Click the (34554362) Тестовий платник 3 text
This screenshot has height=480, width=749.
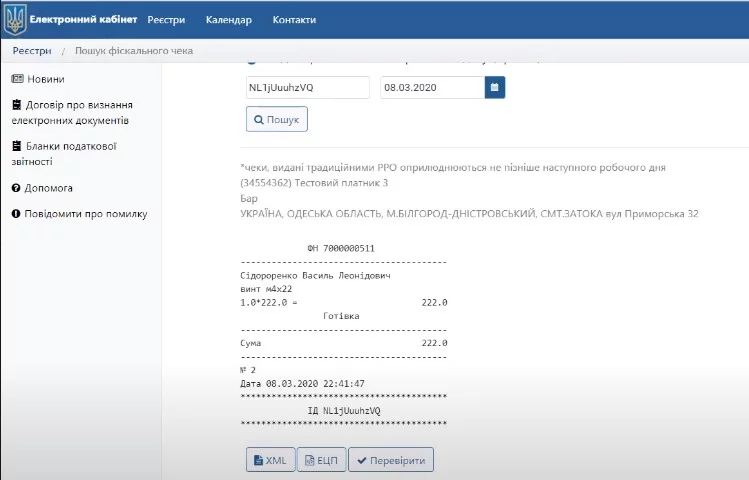click(x=314, y=183)
